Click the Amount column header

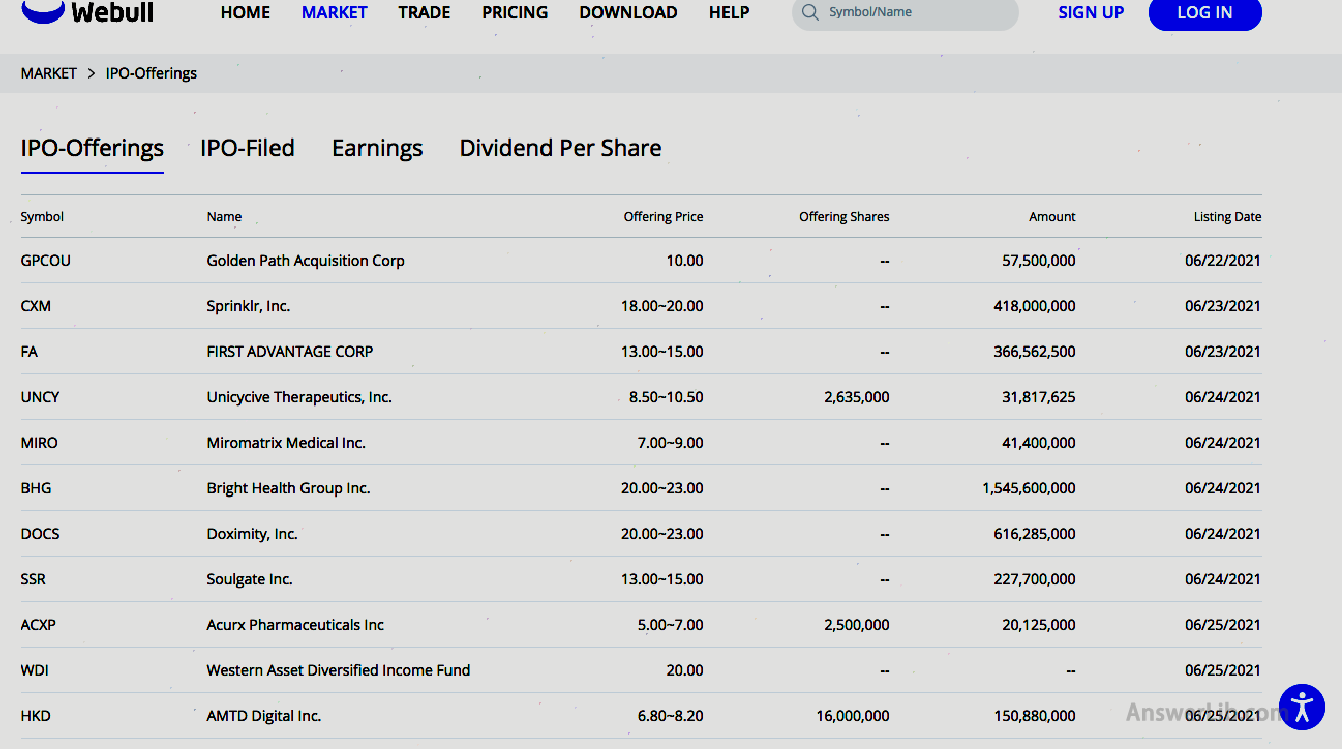pos(1052,216)
